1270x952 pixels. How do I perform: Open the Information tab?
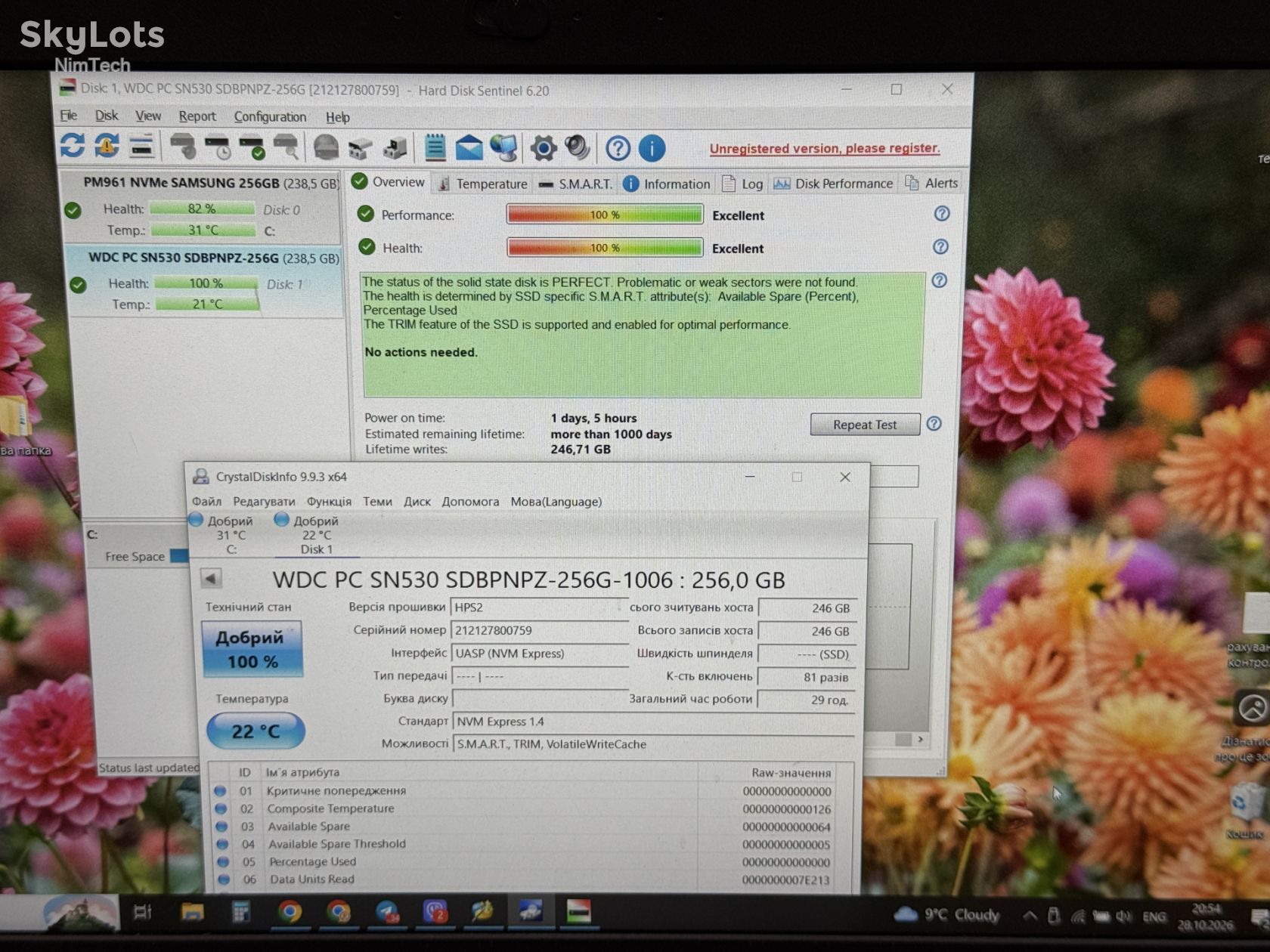click(x=667, y=184)
